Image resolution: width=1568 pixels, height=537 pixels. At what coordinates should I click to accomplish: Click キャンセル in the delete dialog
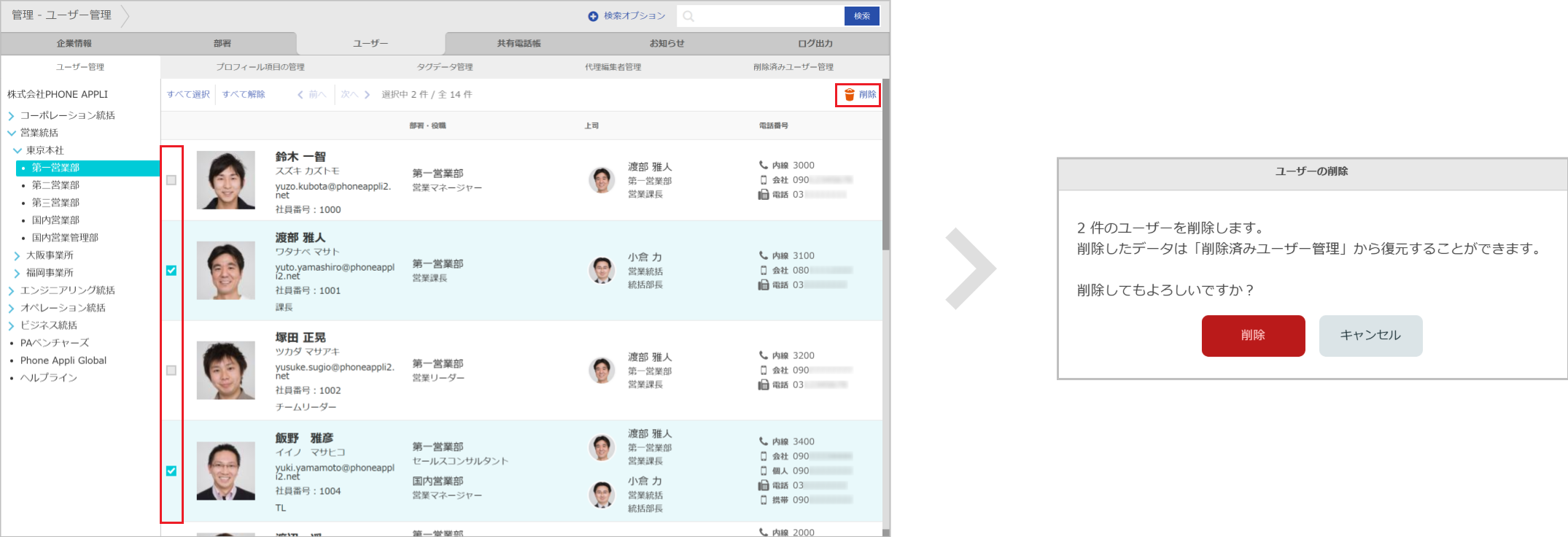coord(1370,336)
